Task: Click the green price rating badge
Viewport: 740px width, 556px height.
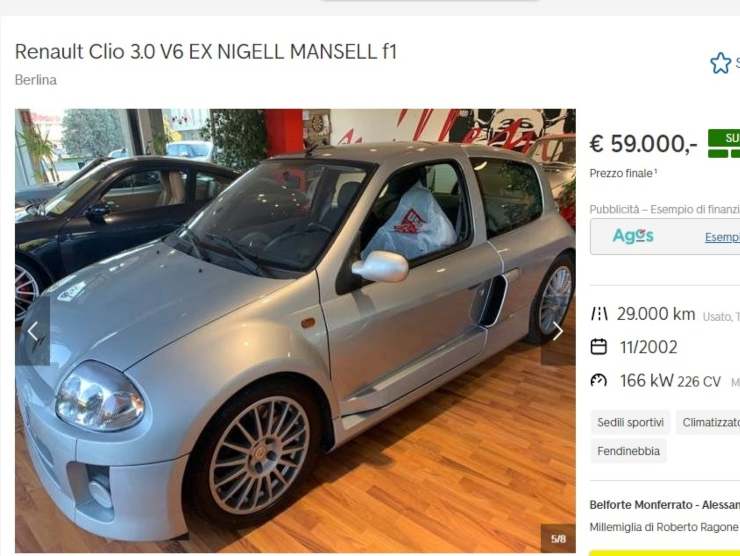Action: click(723, 143)
